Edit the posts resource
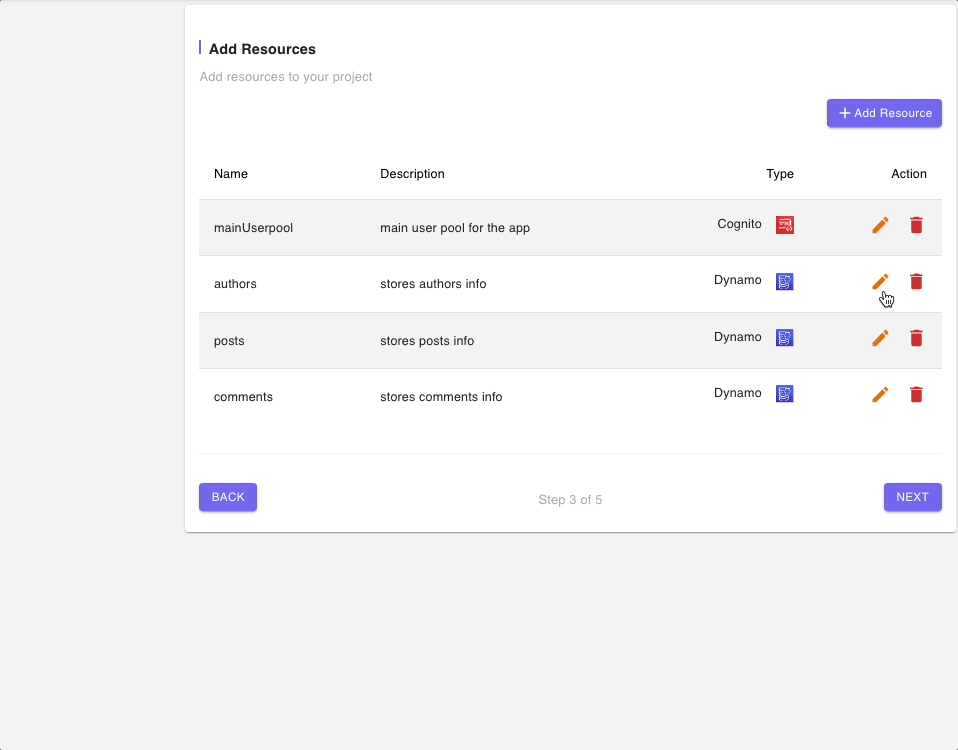The width and height of the screenshot is (958, 750). tap(880, 338)
